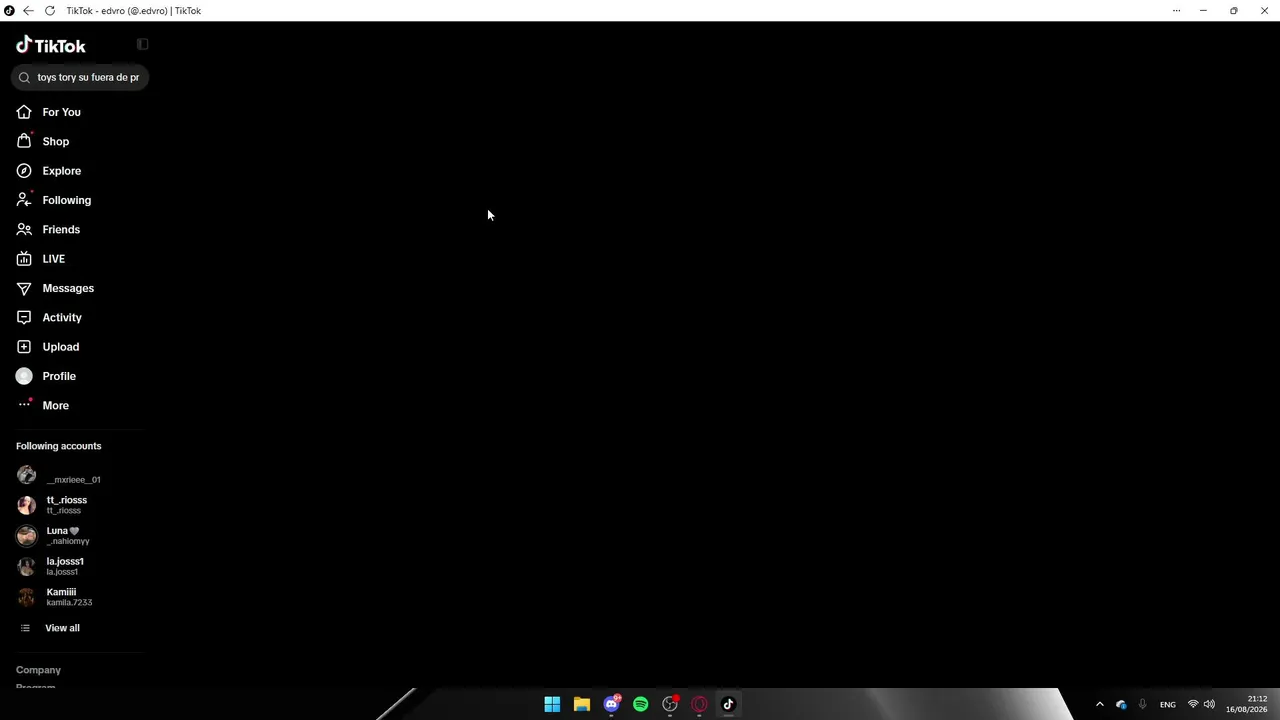
Task: Click Kamiiii's profile avatar
Action: [27, 597]
